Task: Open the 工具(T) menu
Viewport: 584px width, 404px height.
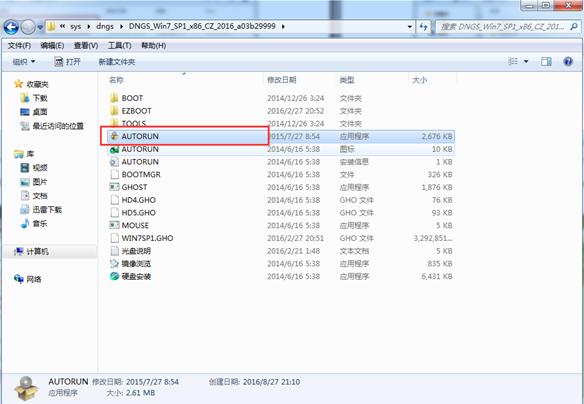Action: tap(120, 45)
